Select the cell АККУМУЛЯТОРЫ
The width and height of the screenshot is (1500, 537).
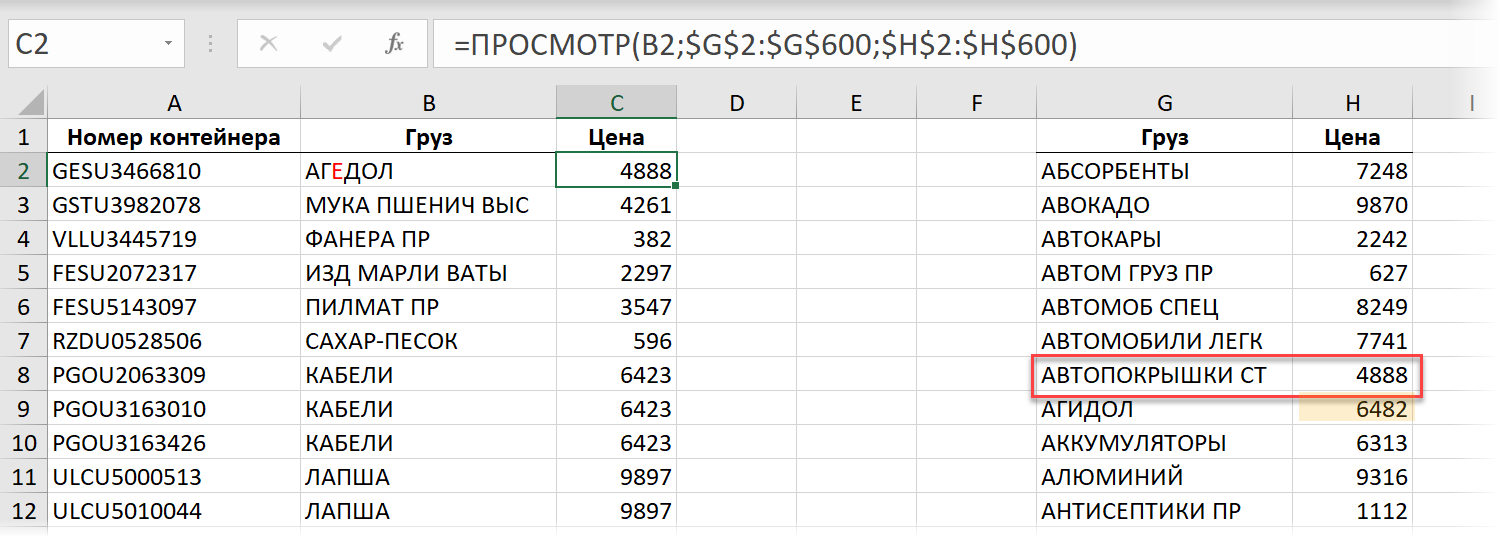(x=1165, y=443)
